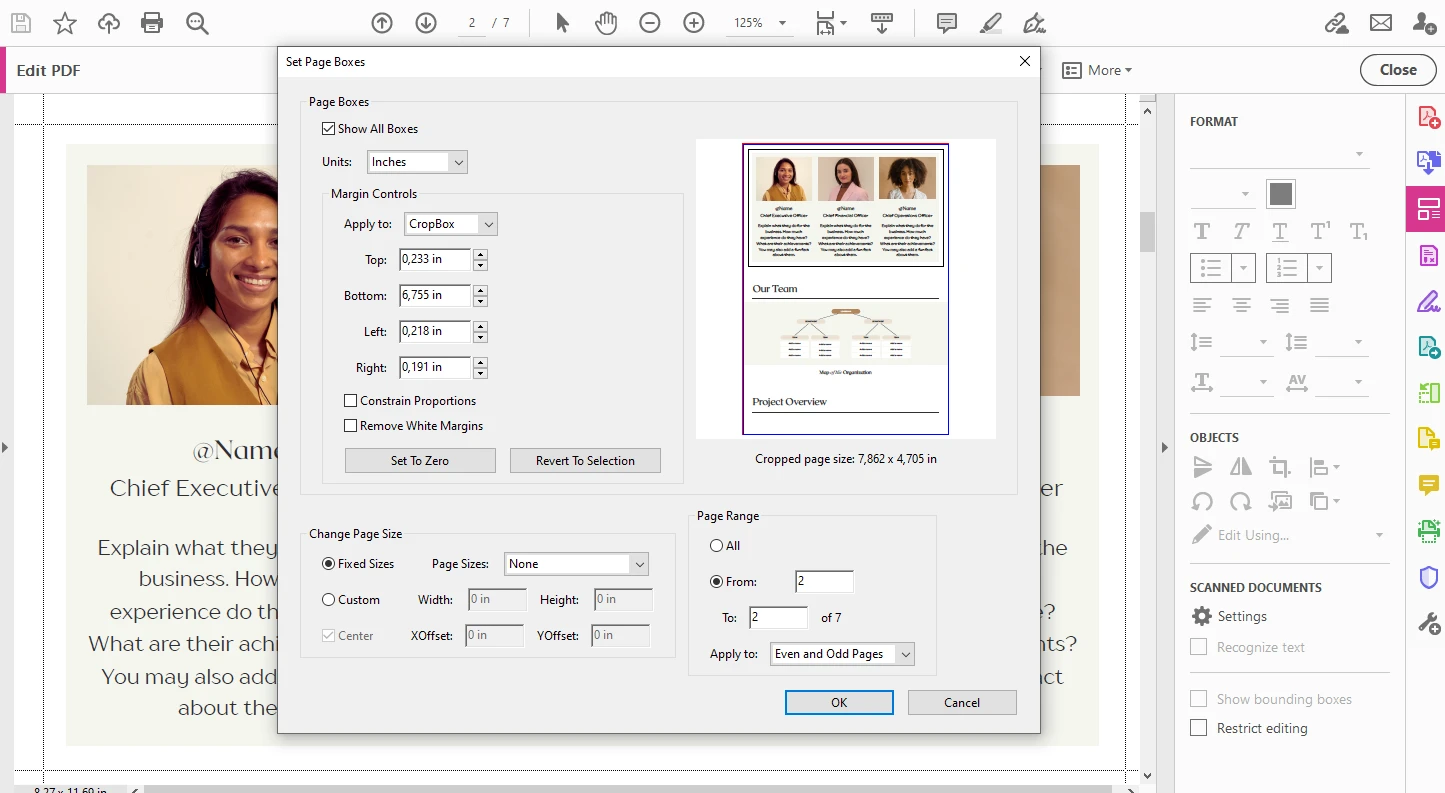The image size is (1445, 793).
Task: Click the To page number field
Action: pos(778,618)
